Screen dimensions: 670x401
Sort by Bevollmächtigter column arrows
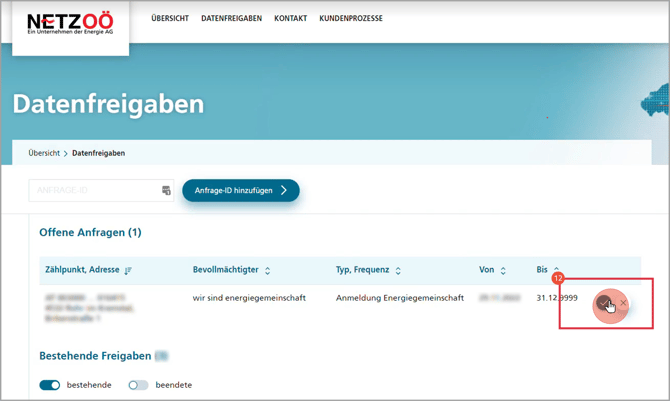pyautogui.click(x=268, y=271)
